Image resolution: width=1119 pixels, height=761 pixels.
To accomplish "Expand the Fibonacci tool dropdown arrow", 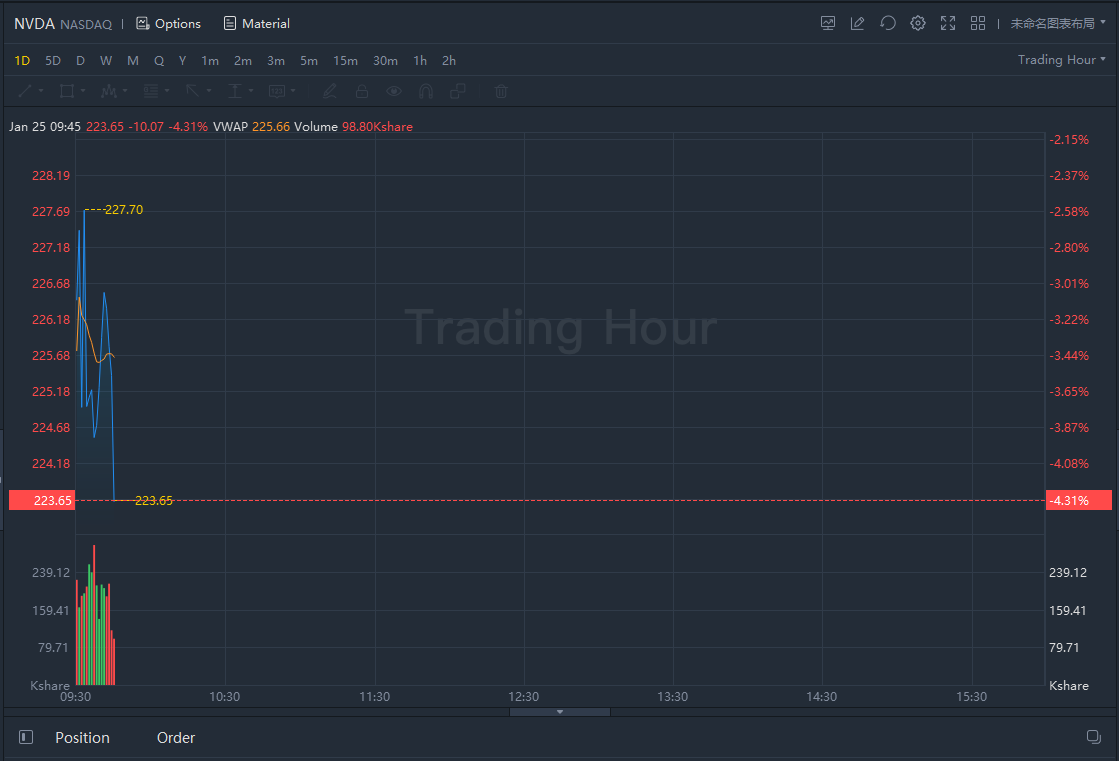I will (167, 91).
